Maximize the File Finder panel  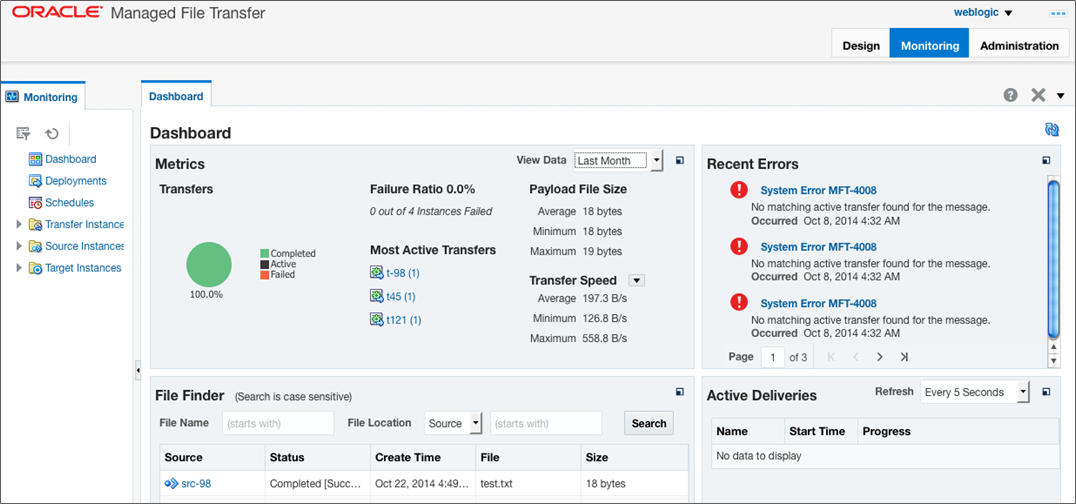[x=679, y=391]
